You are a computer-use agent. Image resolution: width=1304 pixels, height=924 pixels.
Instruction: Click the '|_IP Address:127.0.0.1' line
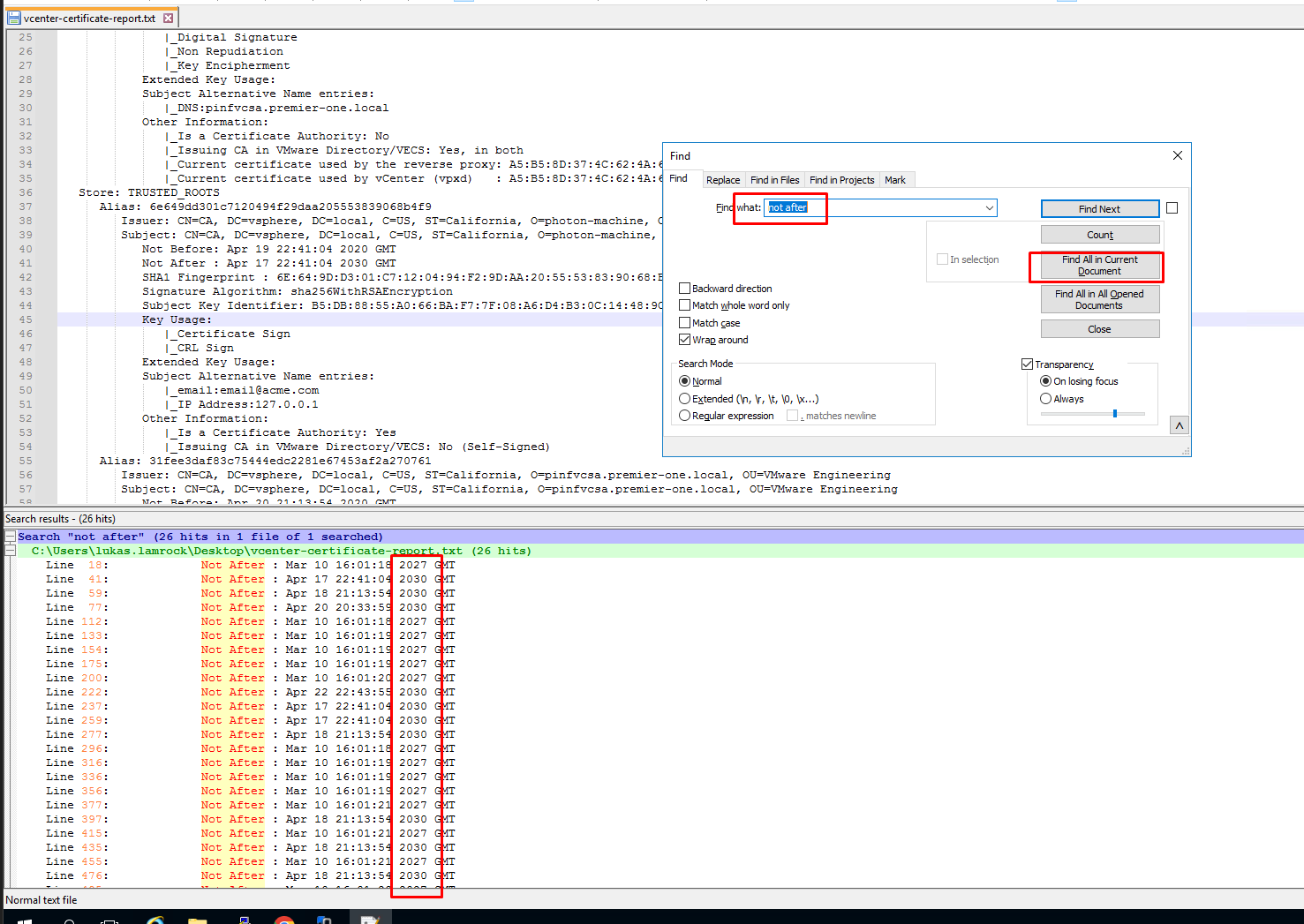click(x=241, y=404)
